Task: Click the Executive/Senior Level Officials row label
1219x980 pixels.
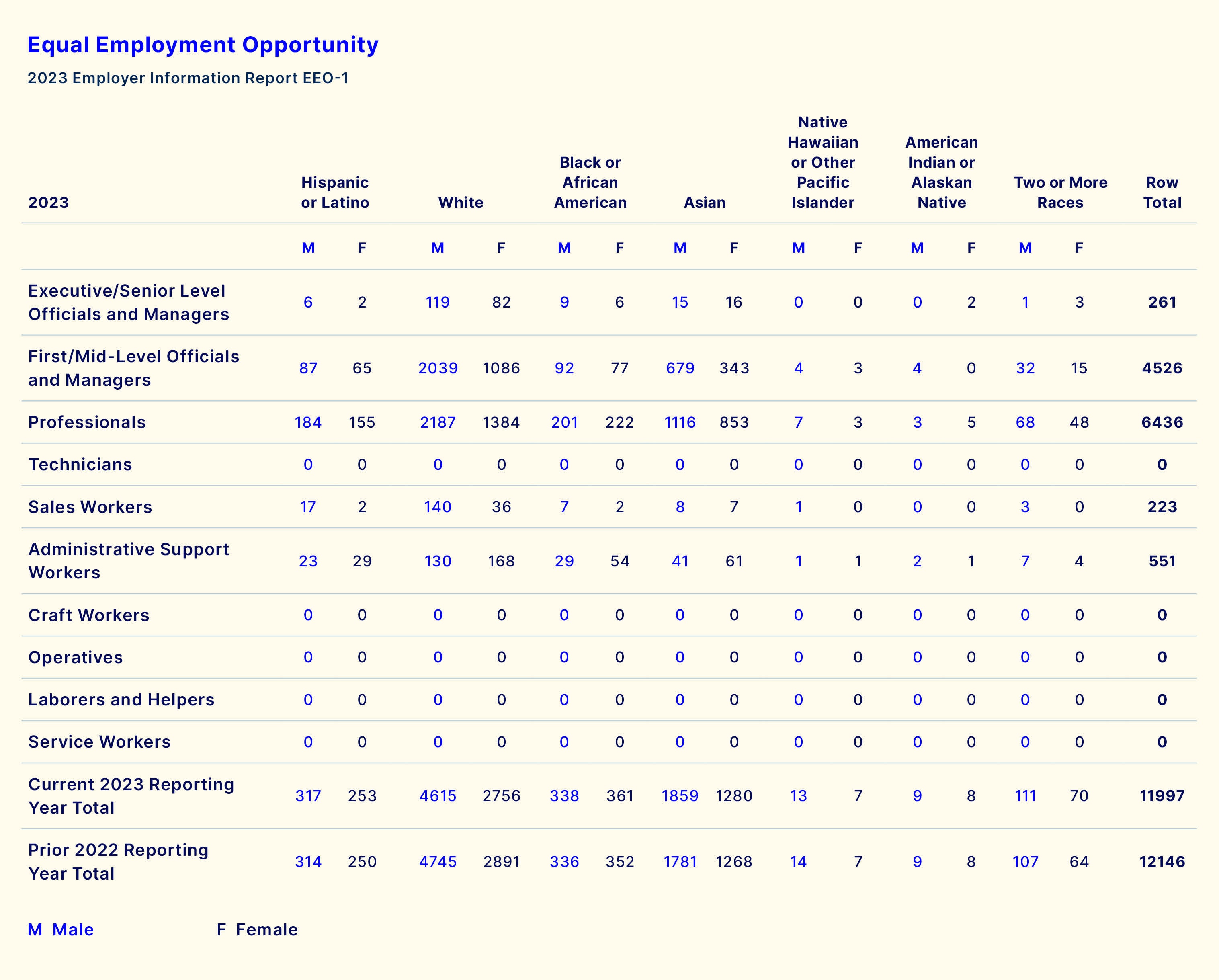Action: [x=128, y=302]
